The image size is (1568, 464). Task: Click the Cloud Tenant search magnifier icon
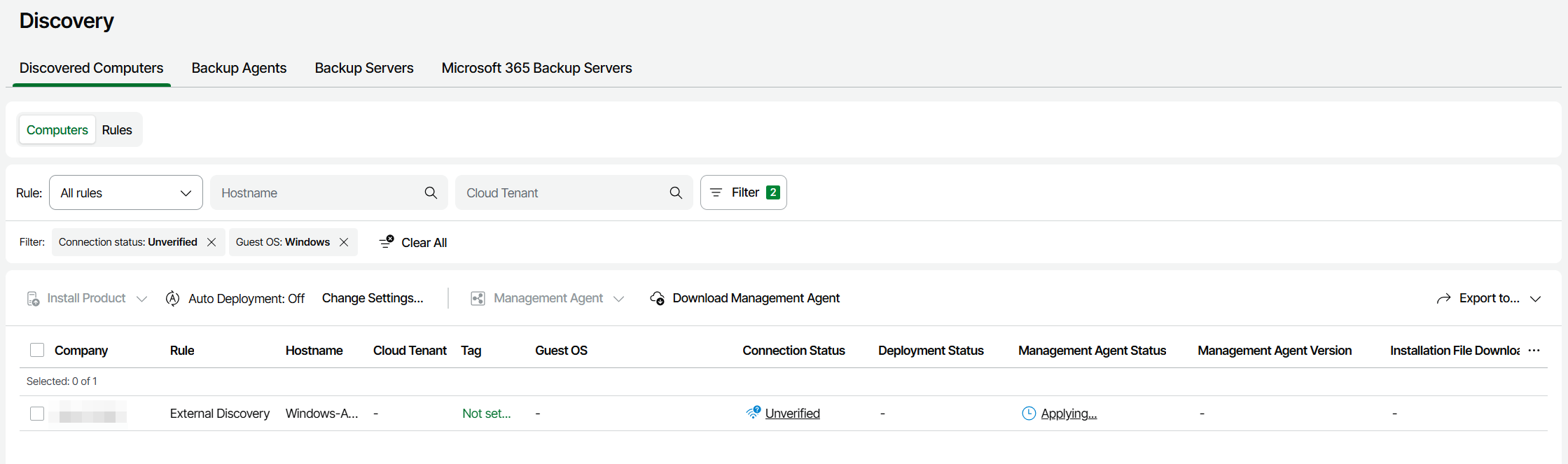point(676,192)
